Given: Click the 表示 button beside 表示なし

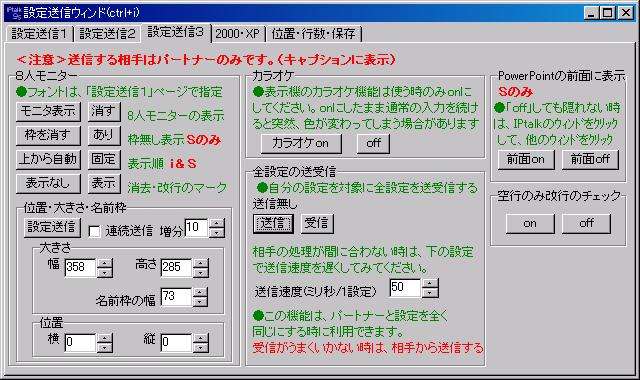Looking at the screenshot, I should tap(104, 183).
